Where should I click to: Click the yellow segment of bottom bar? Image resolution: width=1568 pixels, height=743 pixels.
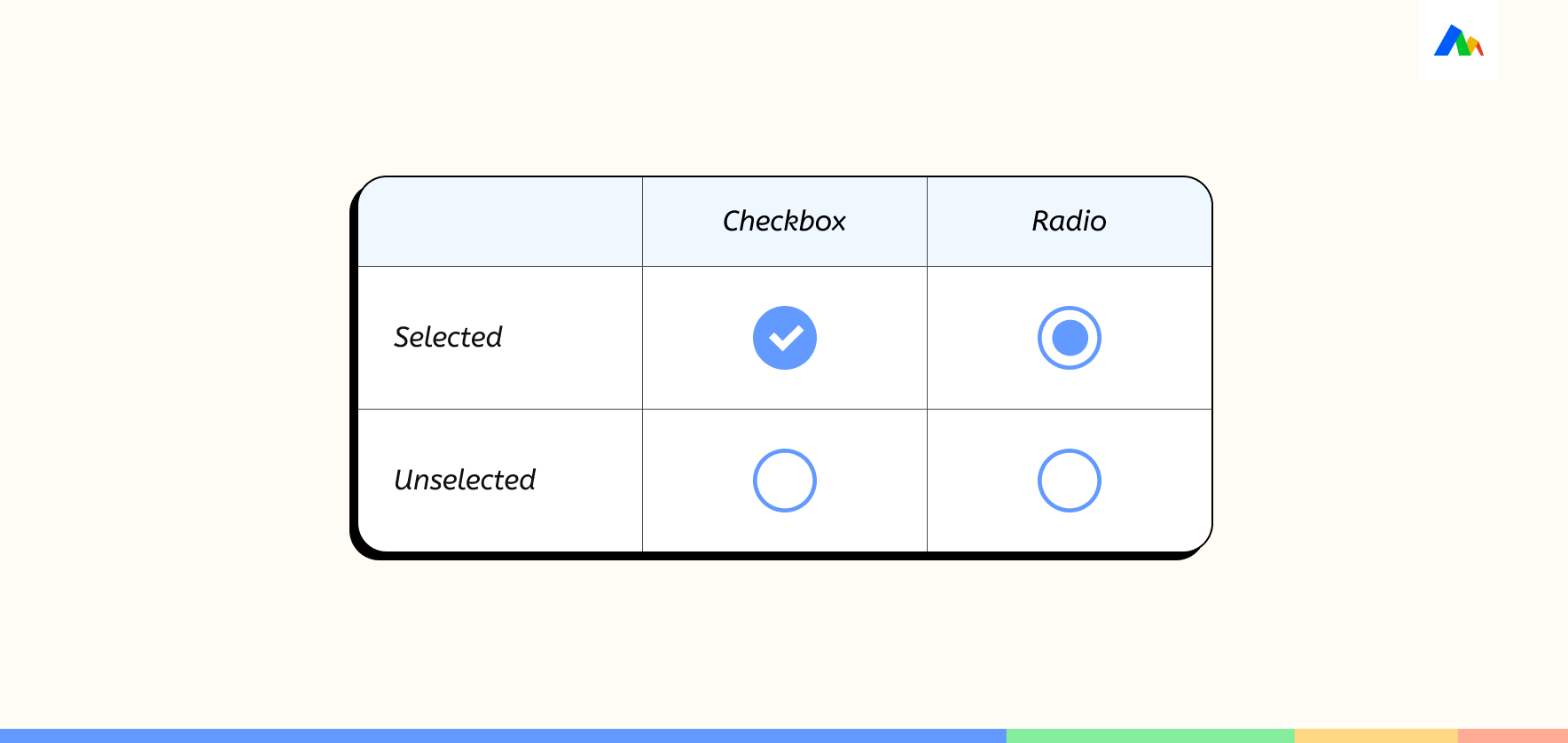(1376, 736)
